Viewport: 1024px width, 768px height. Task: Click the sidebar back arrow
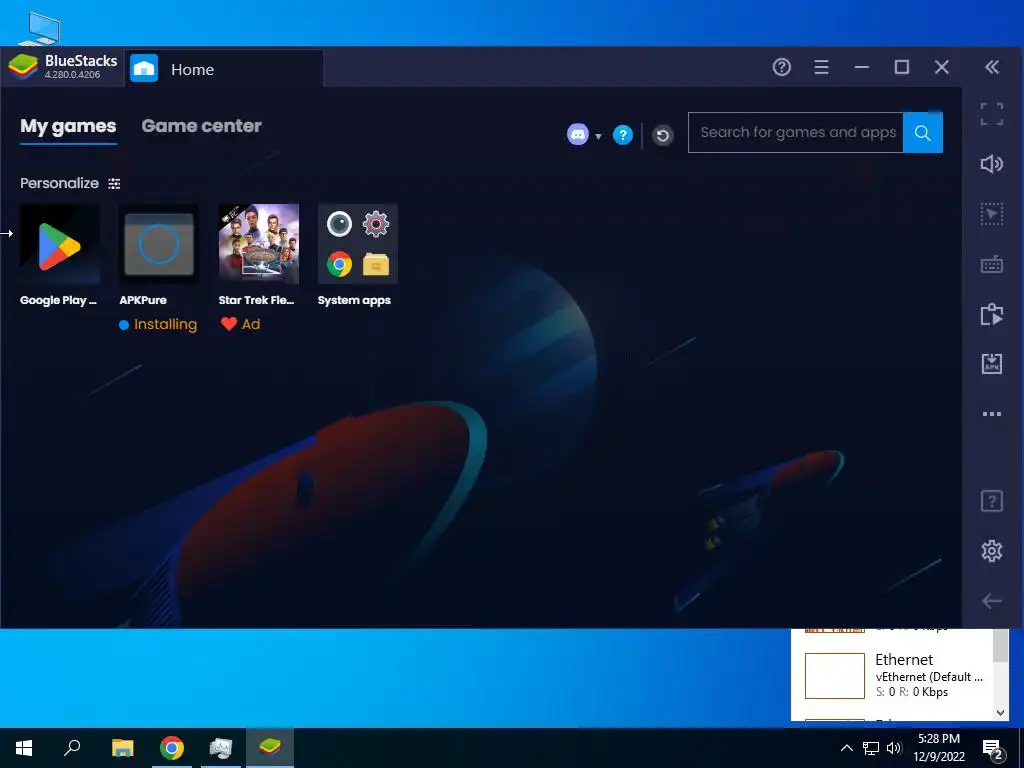992,601
